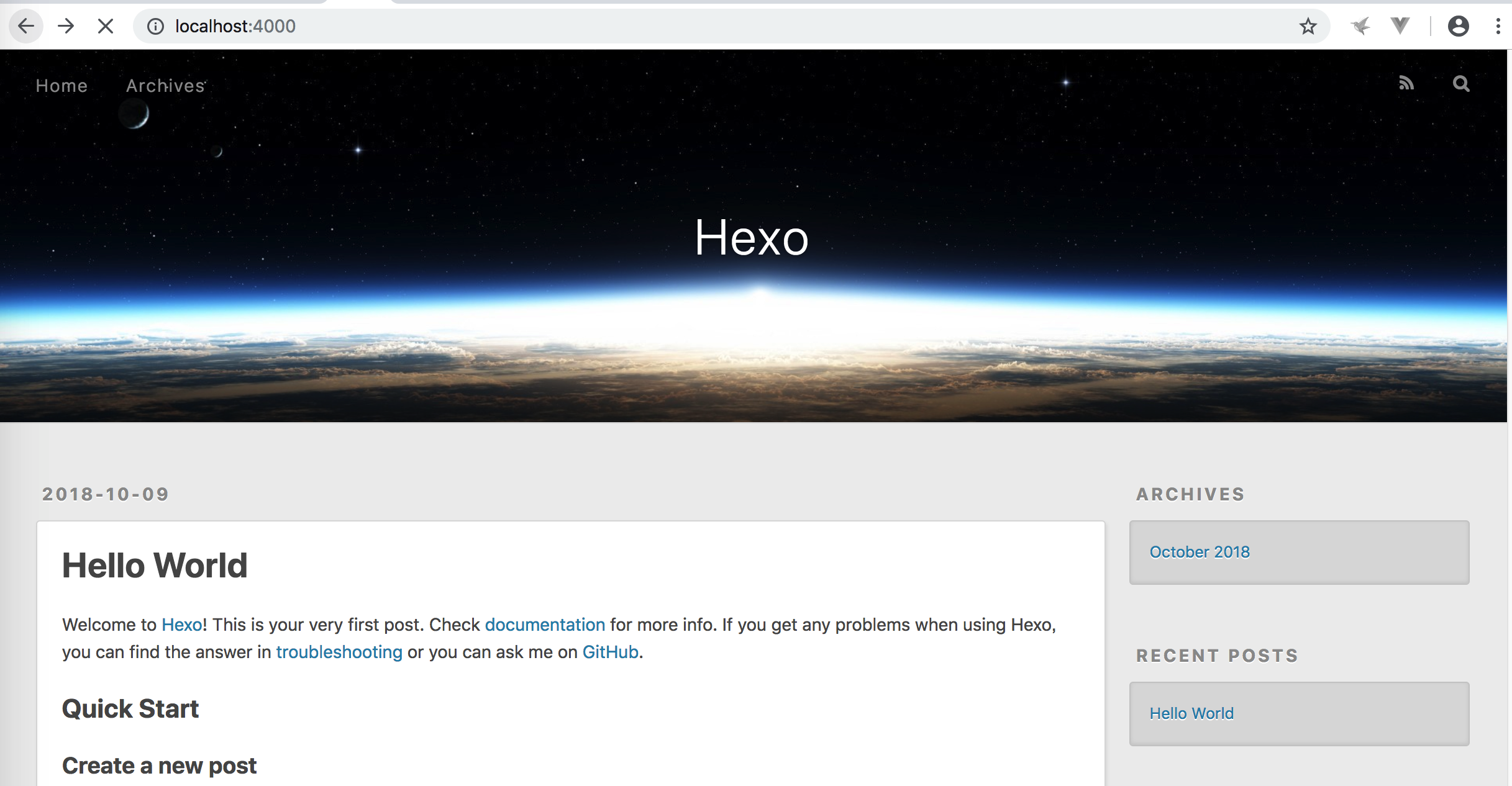Open the Archives nav item

click(x=166, y=86)
